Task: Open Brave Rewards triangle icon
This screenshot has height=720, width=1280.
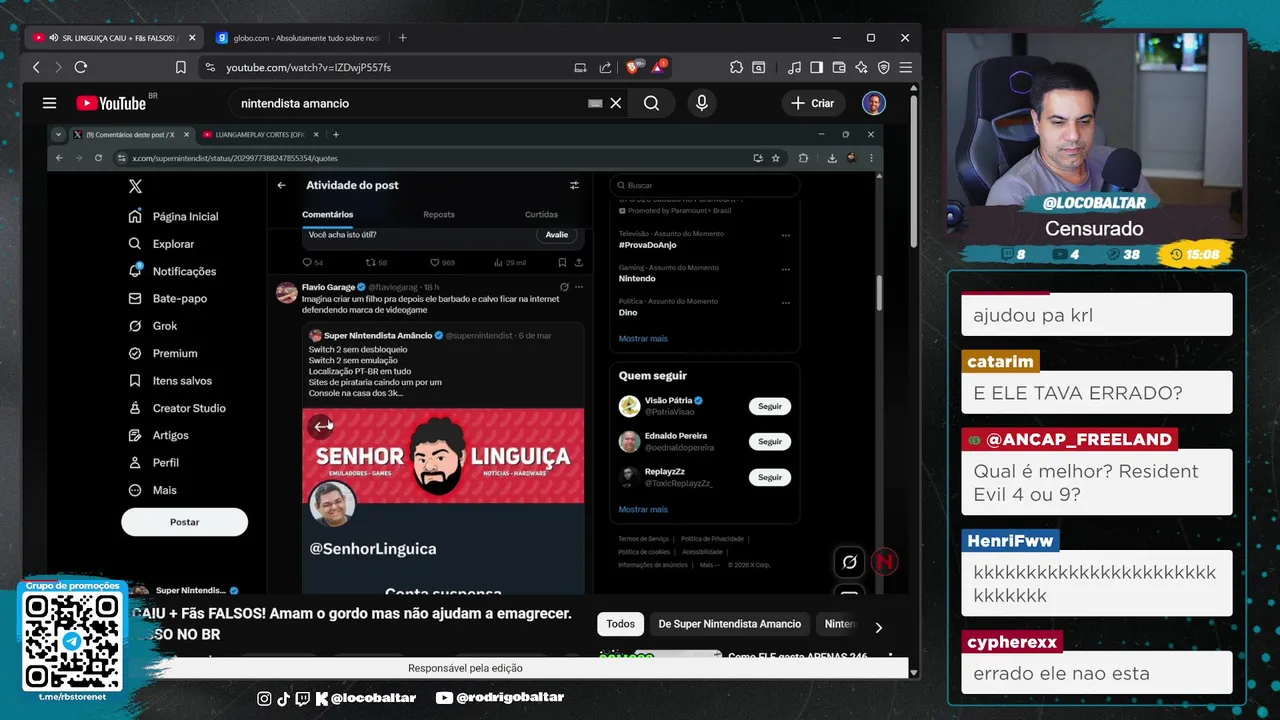Action: tap(658, 67)
